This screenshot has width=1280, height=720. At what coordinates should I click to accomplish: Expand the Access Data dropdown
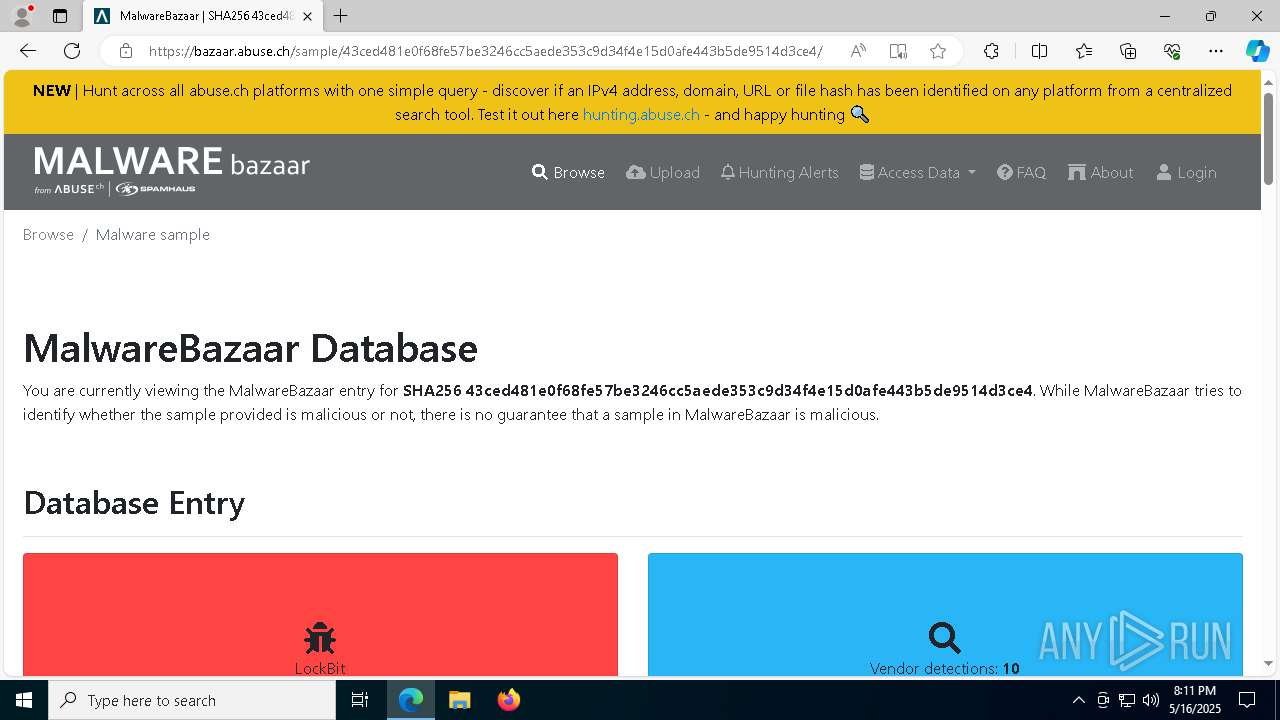pyautogui.click(x=917, y=172)
